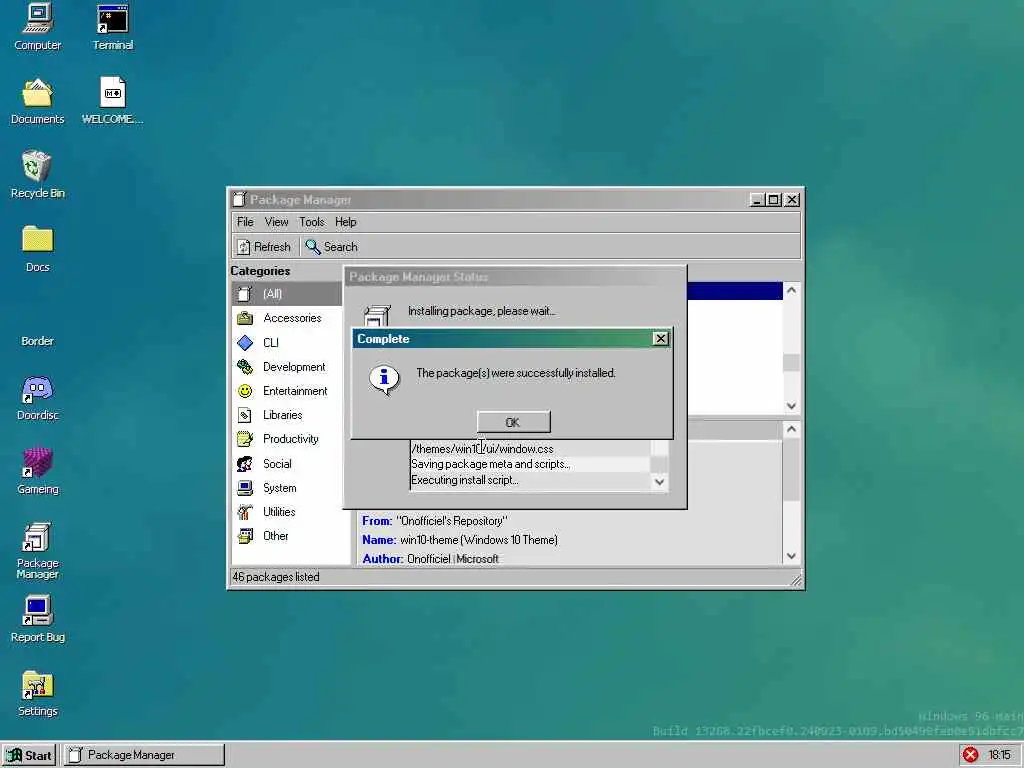This screenshot has width=1024, height=768.
Task: Click details pane scroll-down arrow
Action: (x=792, y=556)
